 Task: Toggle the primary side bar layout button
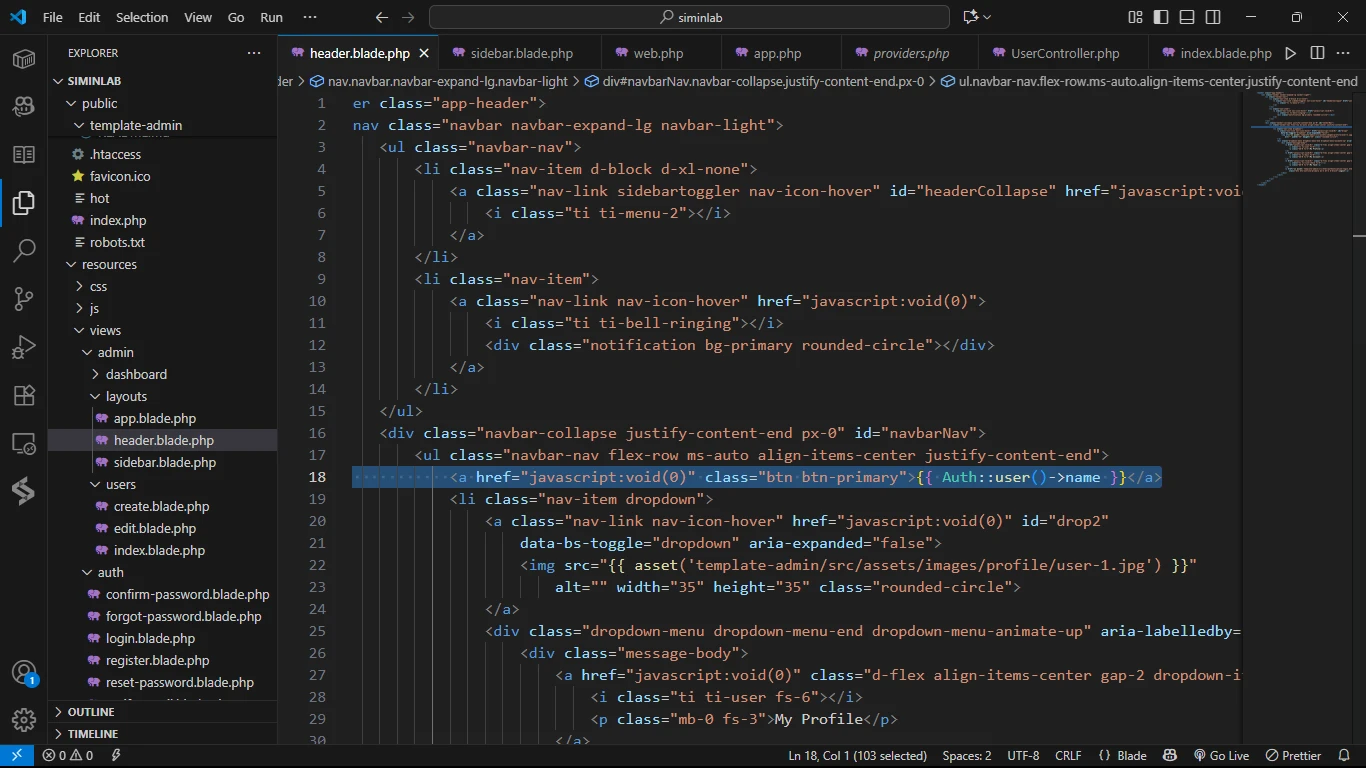coord(1160,17)
